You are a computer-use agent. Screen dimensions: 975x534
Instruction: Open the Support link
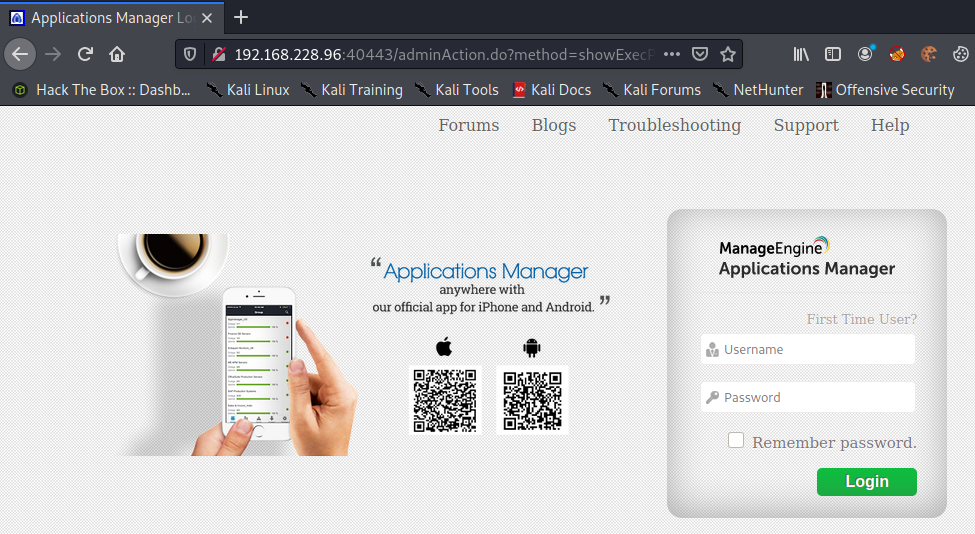tap(806, 125)
